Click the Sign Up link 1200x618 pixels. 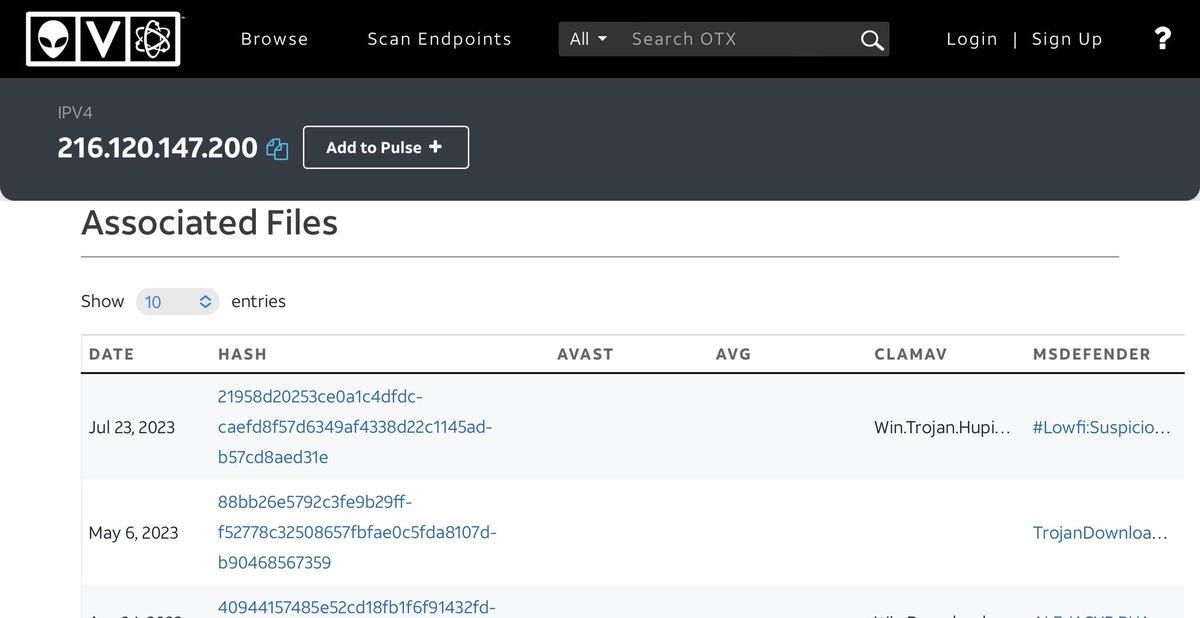click(x=1066, y=39)
